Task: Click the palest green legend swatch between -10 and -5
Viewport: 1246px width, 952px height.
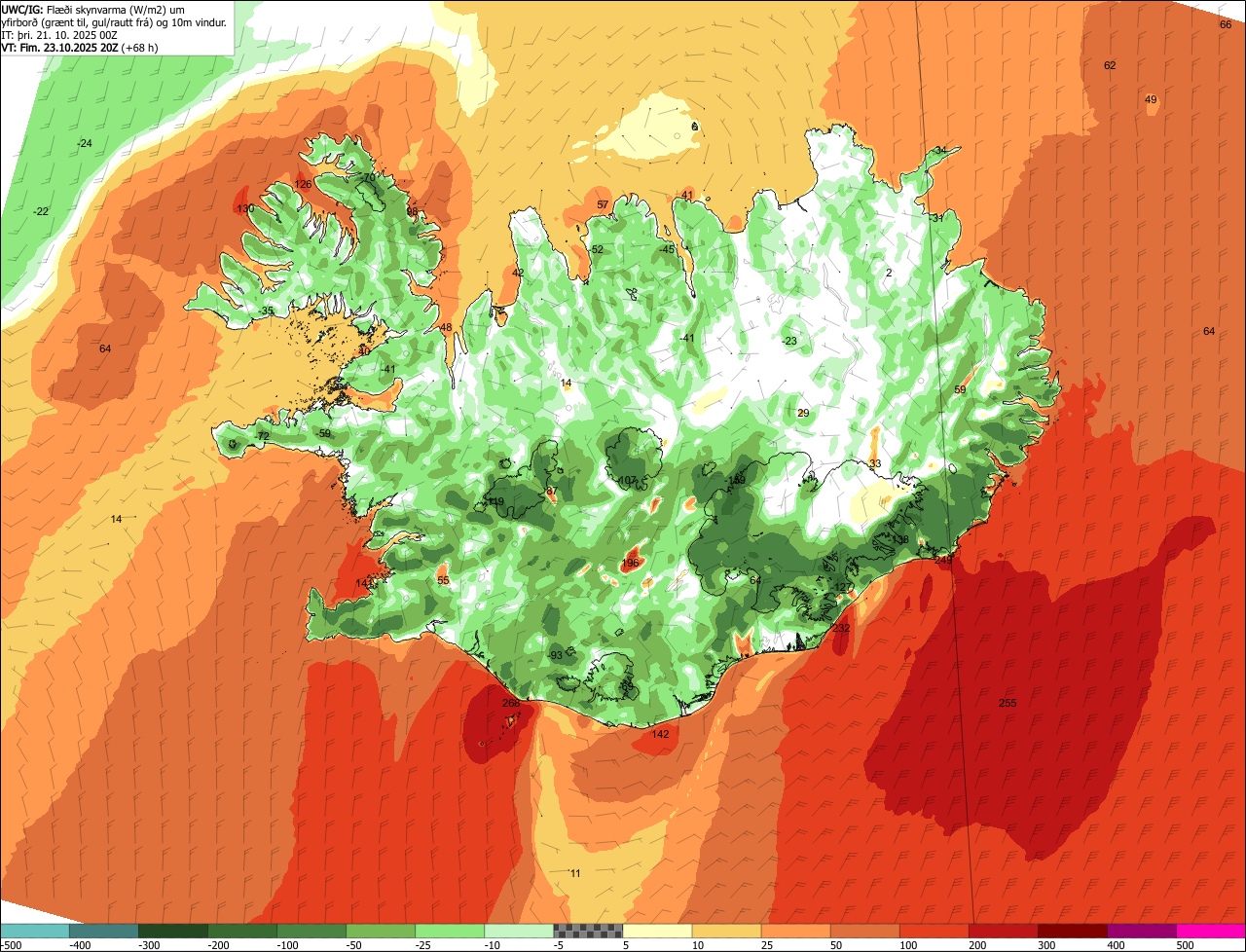Action: 519,931
